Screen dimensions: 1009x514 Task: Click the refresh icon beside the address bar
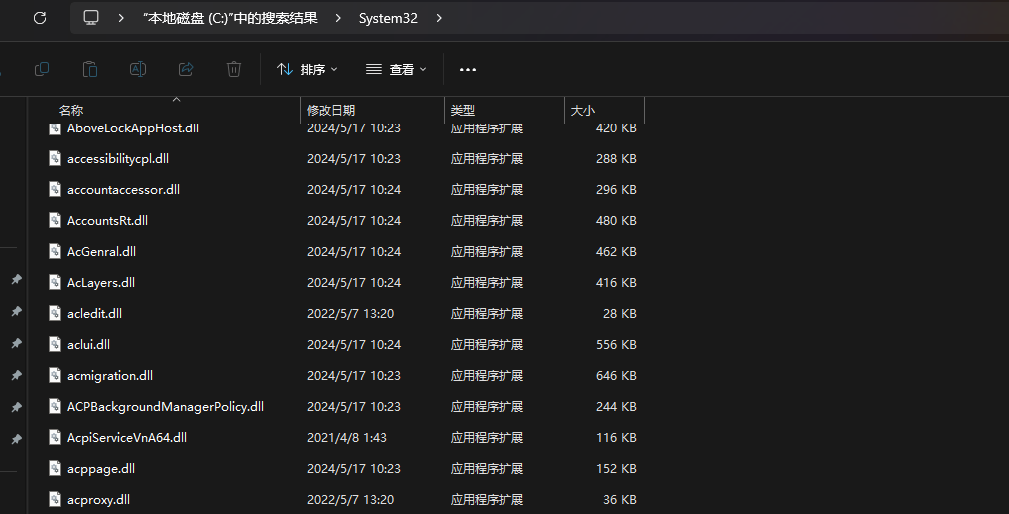[40, 18]
